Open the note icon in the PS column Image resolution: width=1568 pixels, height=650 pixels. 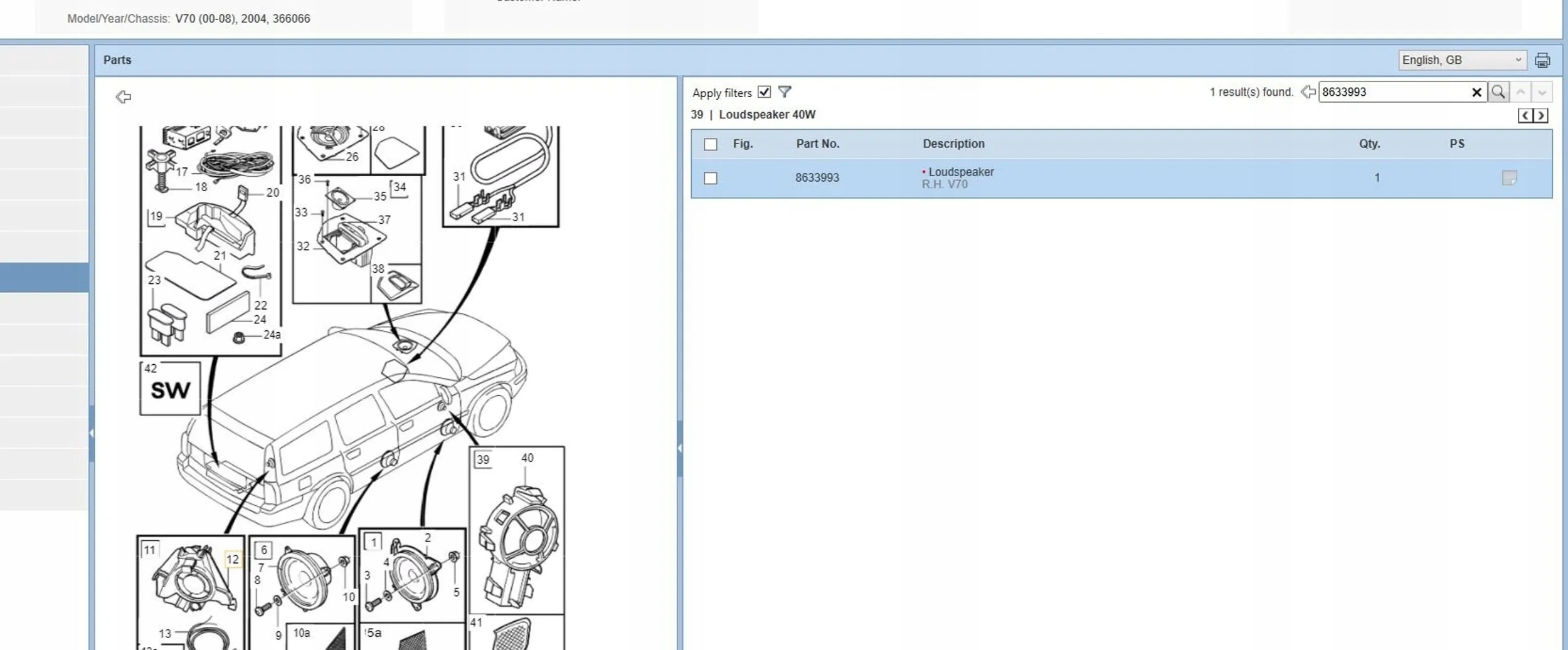(x=1509, y=178)
